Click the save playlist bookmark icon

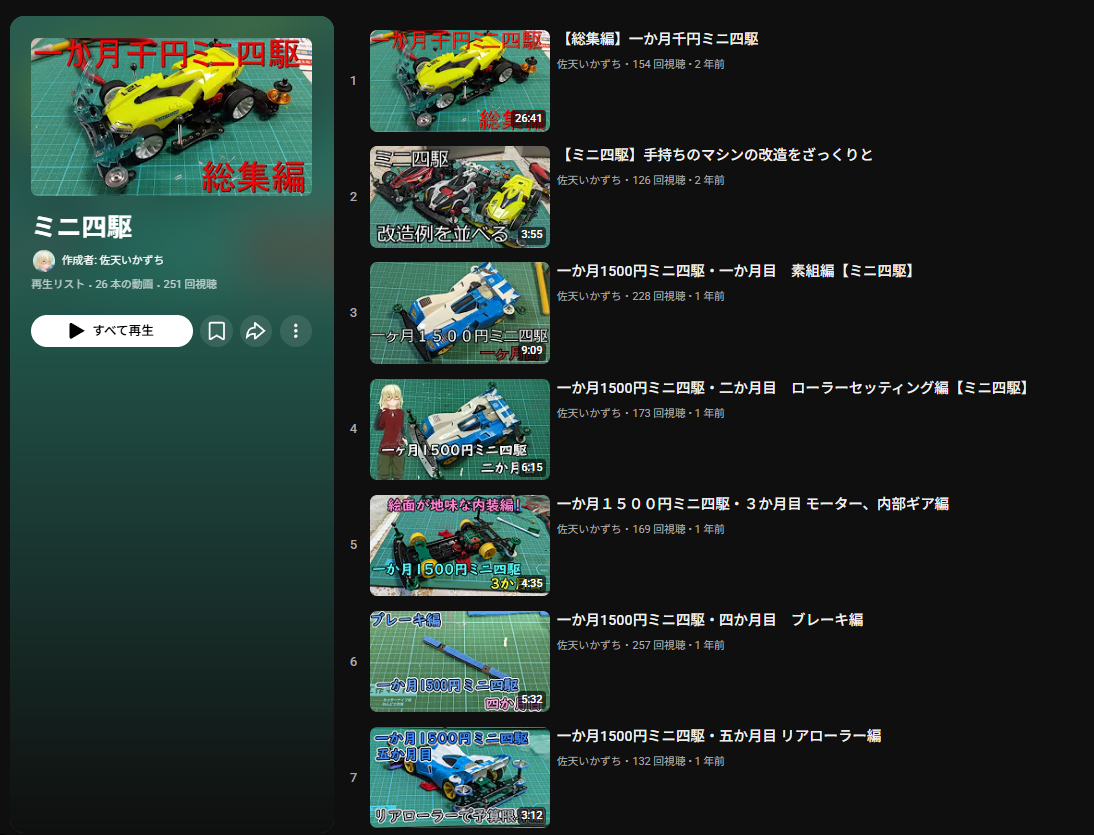tap(216, 331)
